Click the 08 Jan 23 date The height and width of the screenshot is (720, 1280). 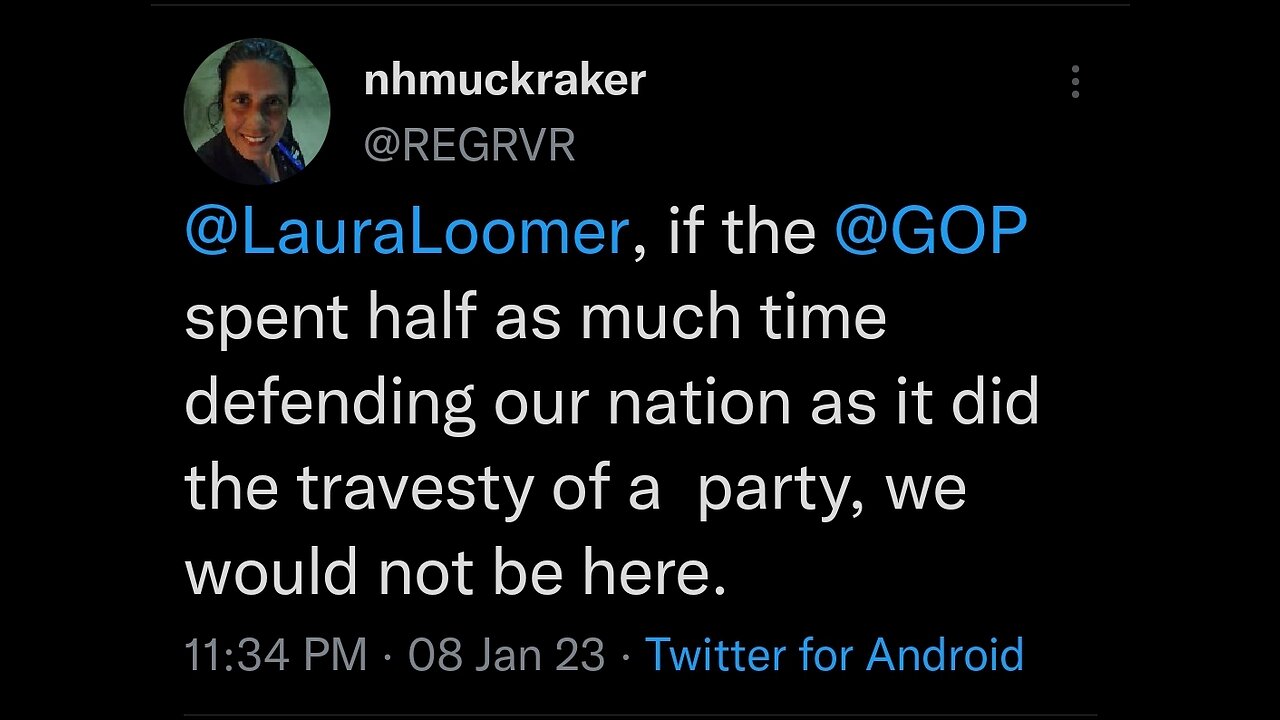[x=507, y=655]
